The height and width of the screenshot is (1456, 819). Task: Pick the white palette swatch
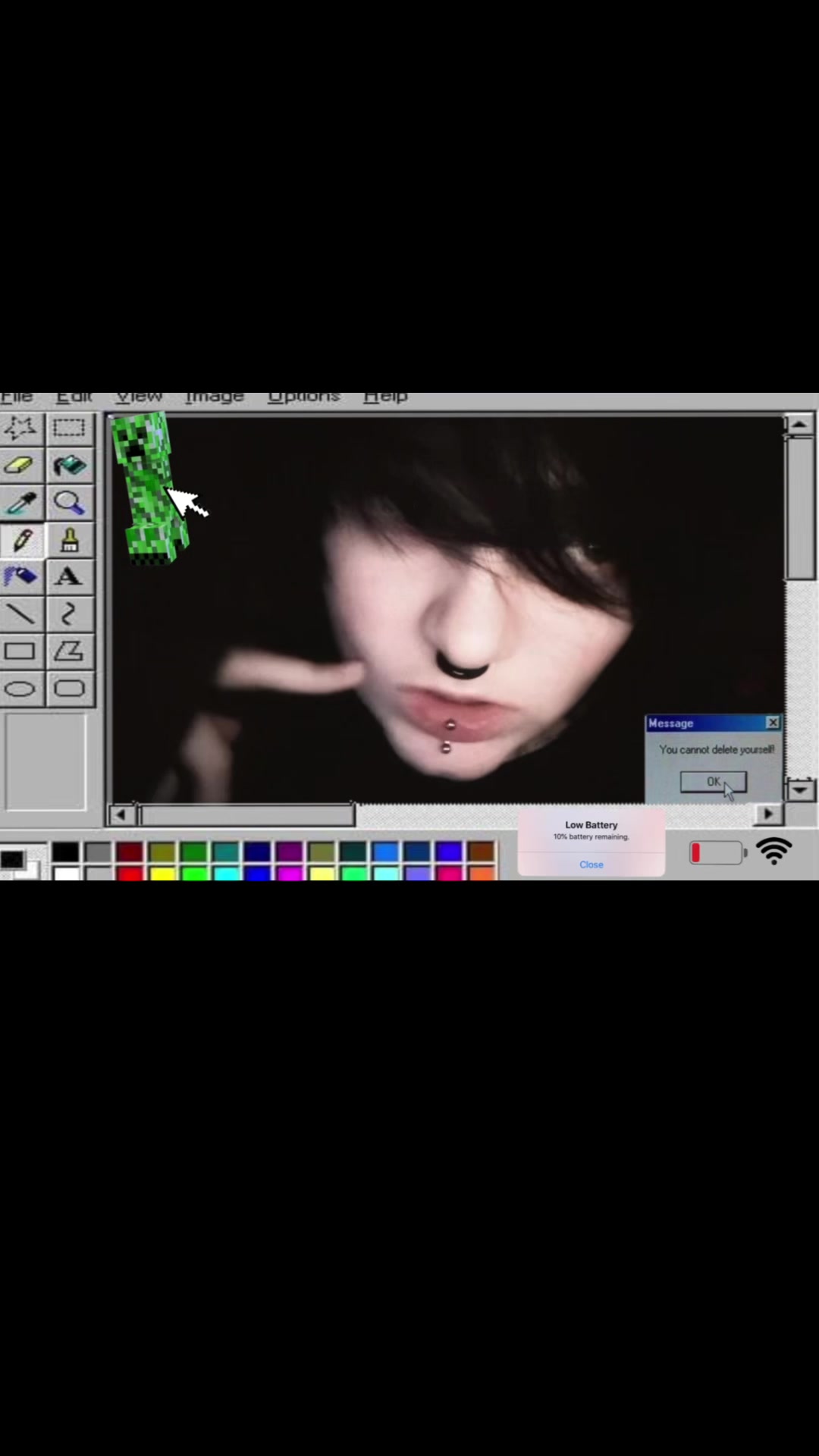click(x=66, y=874)
